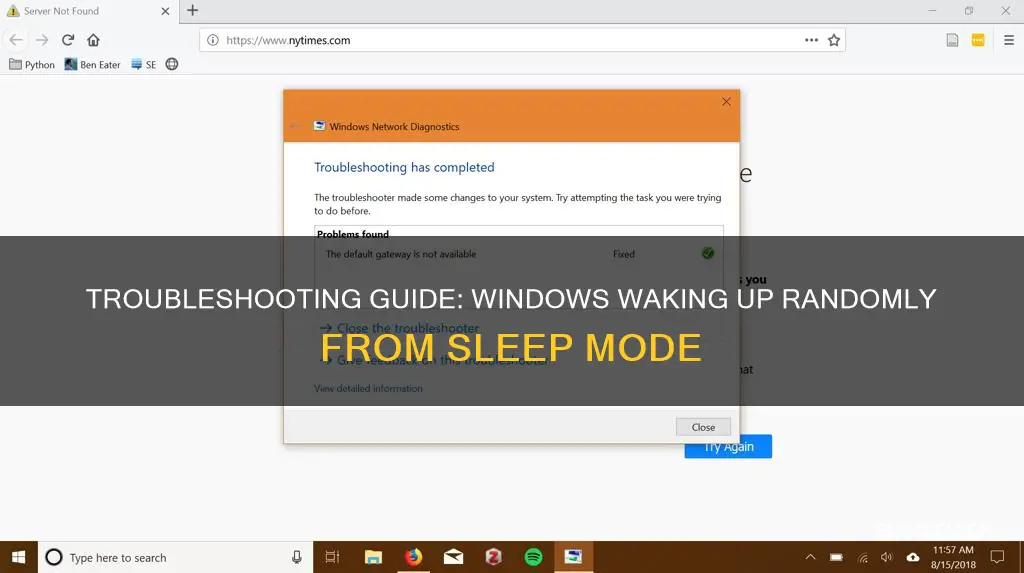Open the page actions three-dot menu
The height and width of the screenshot is (573, 1024).
pyautogui.click(x=811, y=40)
